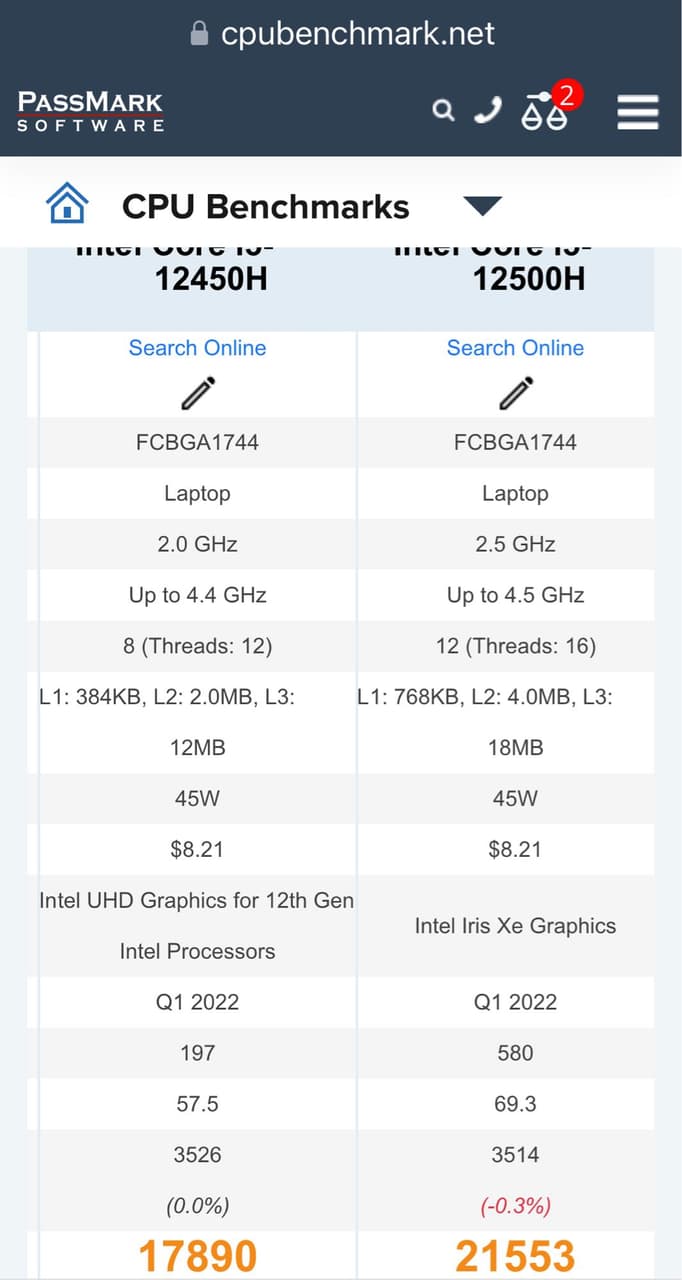Viewport: 682px width, 1280px height.
Task: Search Online for the i5-12500H
Action: (515, 348)
